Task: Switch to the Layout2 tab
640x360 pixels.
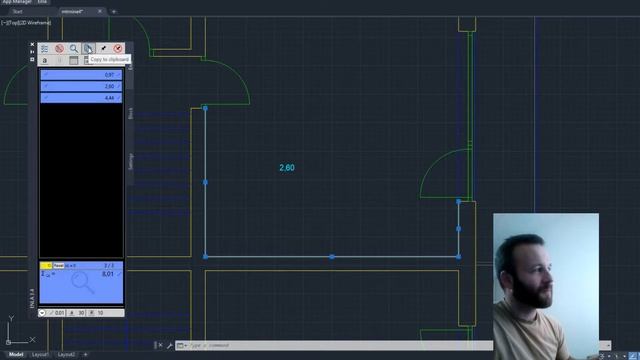Action: coord(66,355)
